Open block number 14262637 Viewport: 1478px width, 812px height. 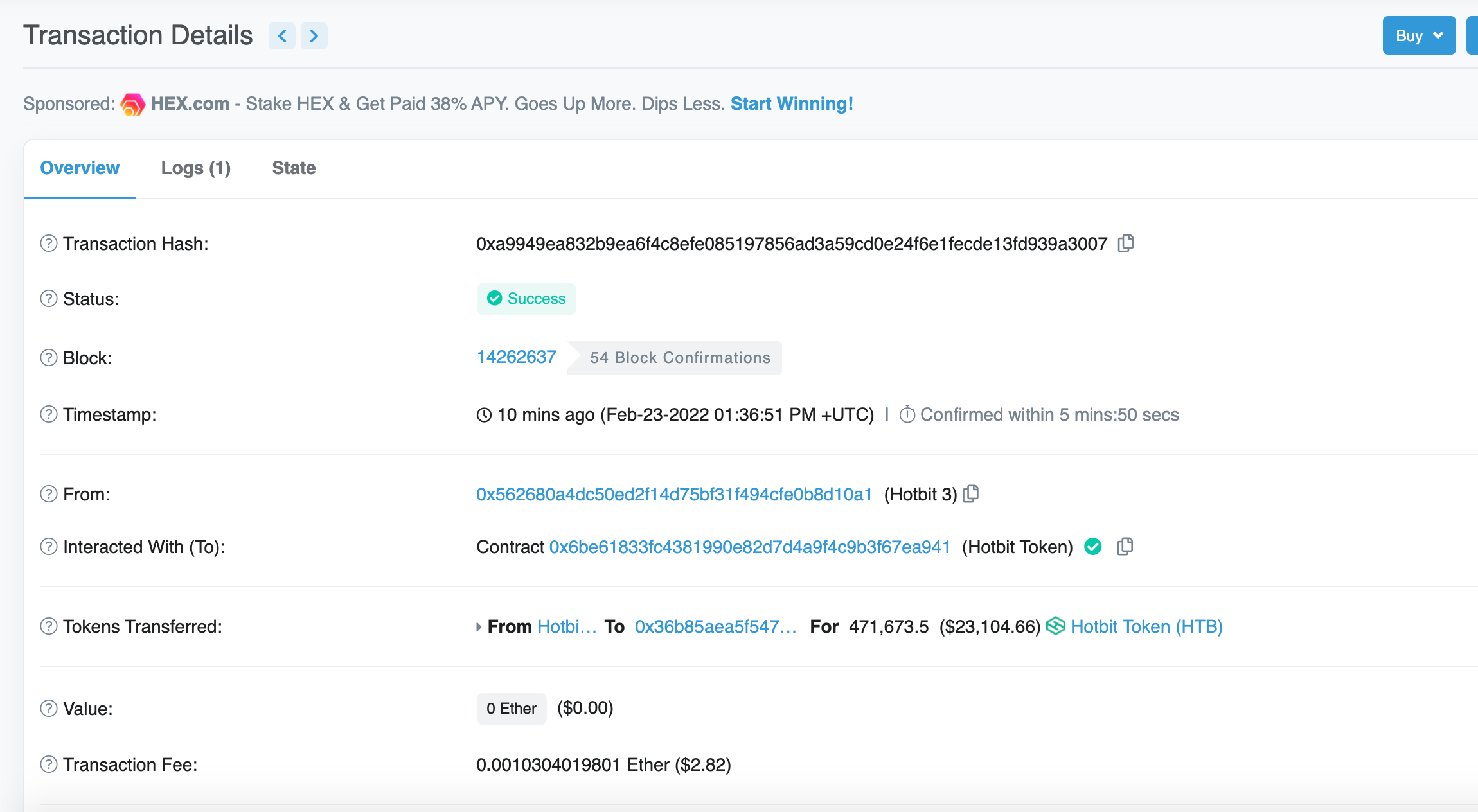516,357
